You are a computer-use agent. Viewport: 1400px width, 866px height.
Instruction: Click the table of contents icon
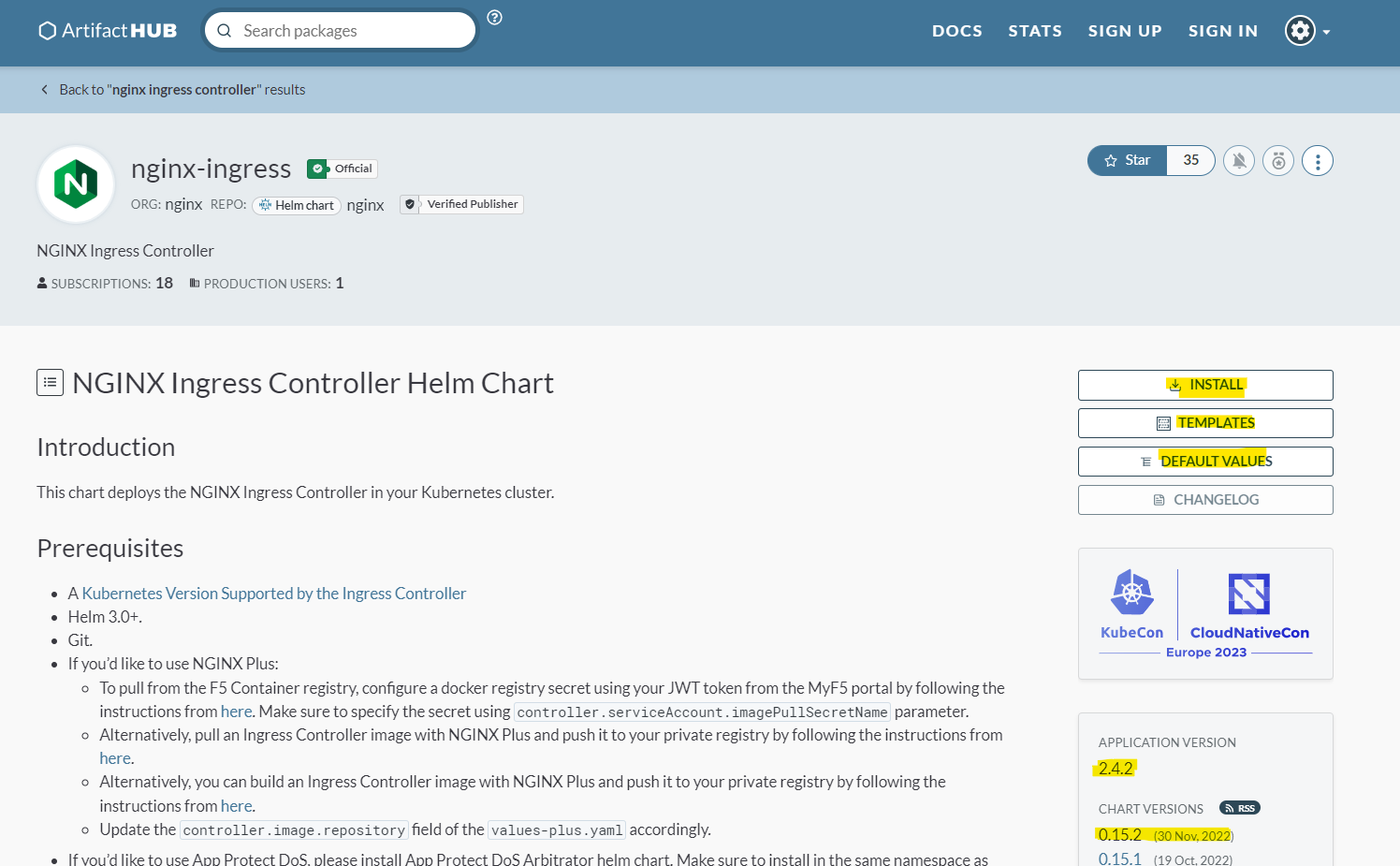click(50, 382)
